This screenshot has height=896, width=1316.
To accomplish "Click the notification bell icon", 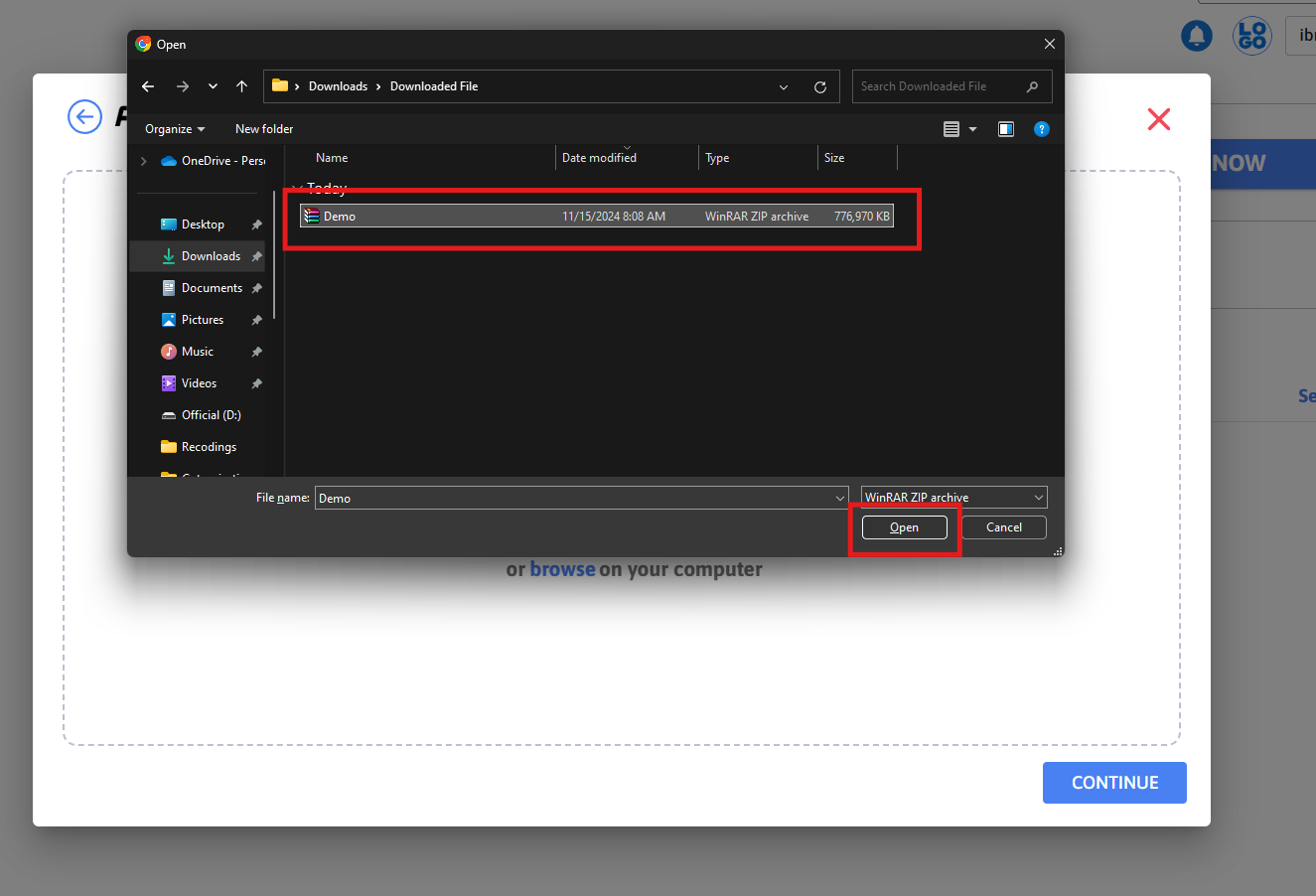I will click(x=1197, y=37).
